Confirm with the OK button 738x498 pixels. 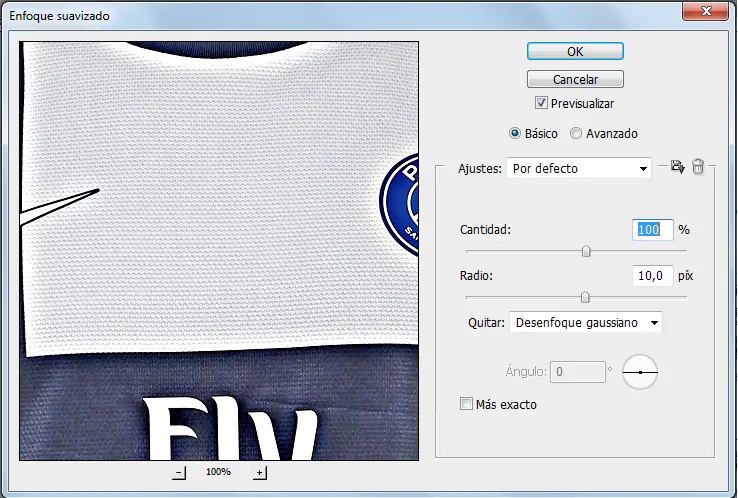575,51
